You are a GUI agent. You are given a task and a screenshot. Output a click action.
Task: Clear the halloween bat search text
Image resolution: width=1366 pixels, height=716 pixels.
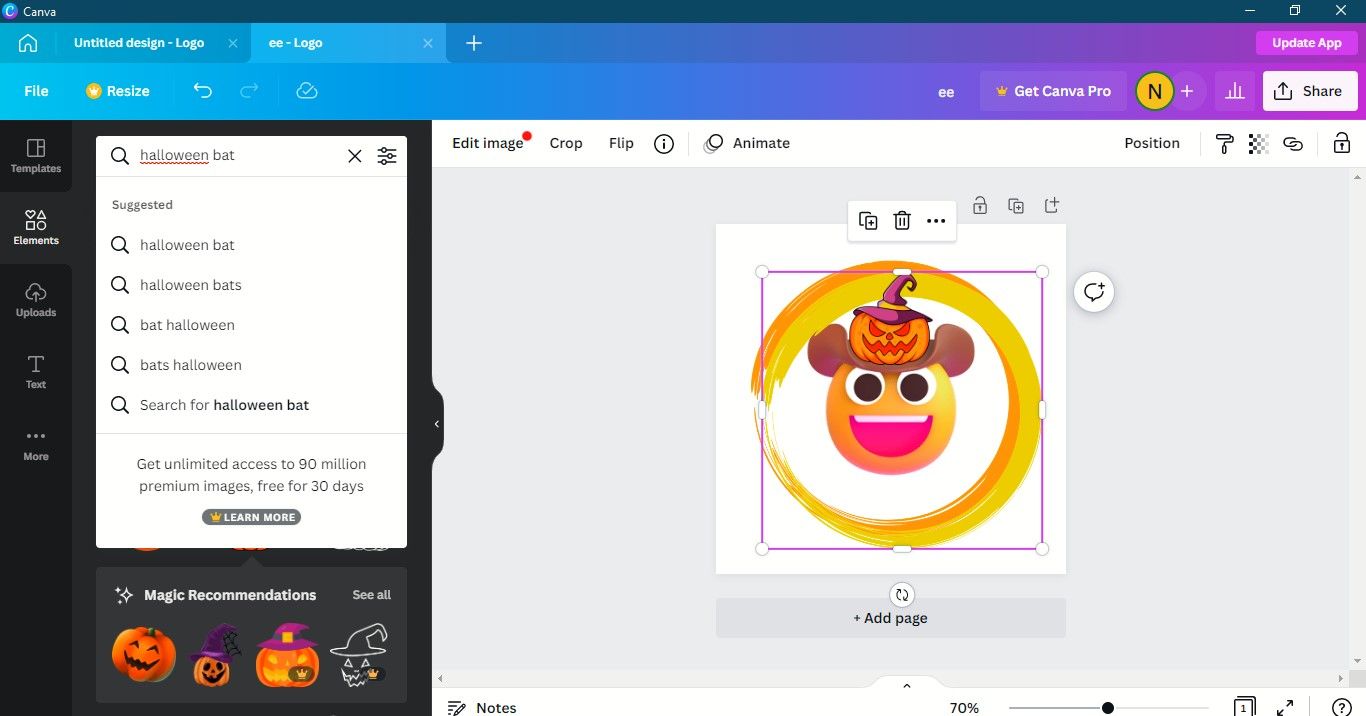pyautogui.click(x=355, y=156)
